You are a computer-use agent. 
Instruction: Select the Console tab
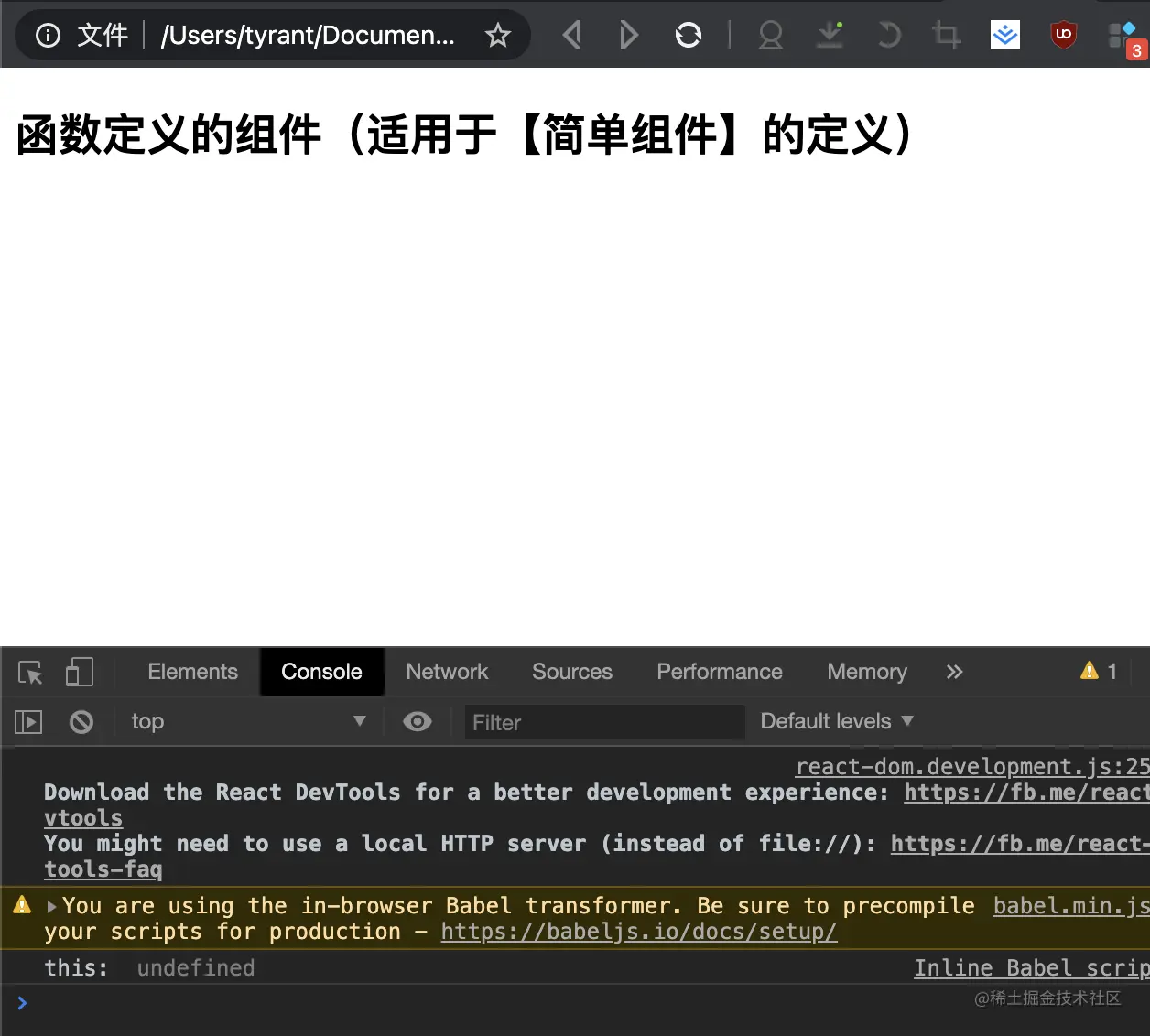321,672
